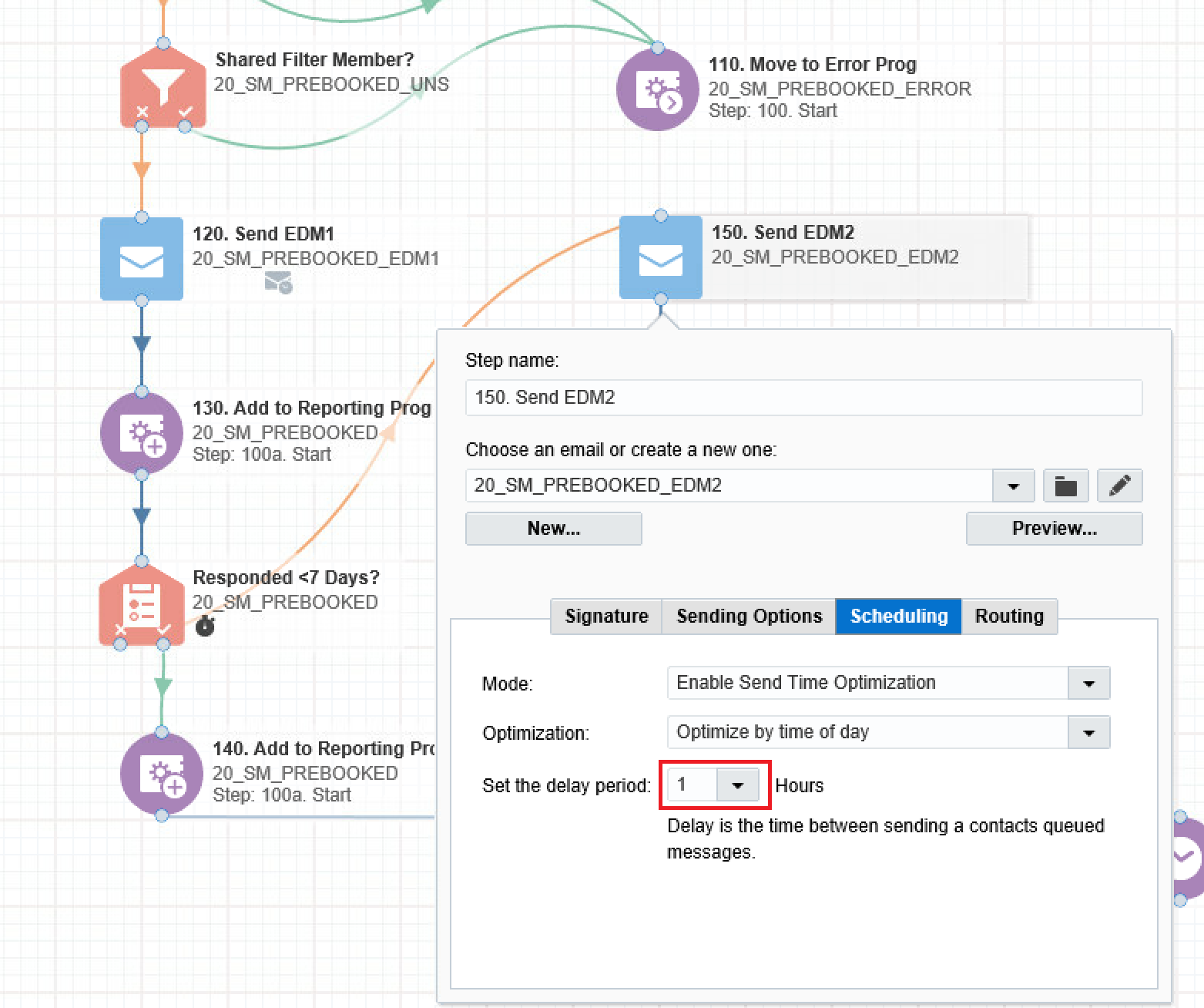Open the email selection dropdown arrow
The width and height of the screenshot is (1204, 1008).
tap(1013, 486)
